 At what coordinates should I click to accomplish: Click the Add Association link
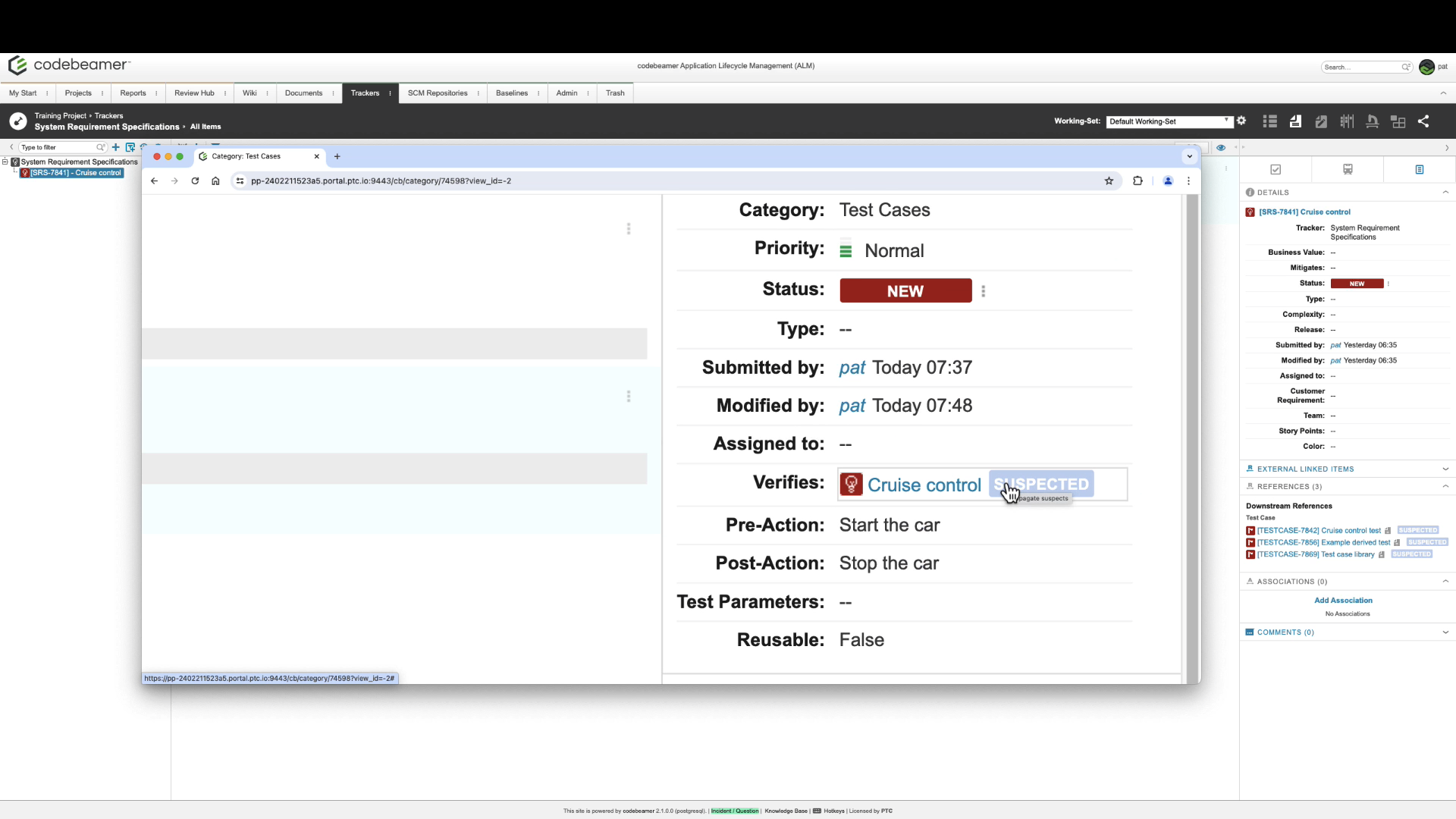[x=1343, y=601]
